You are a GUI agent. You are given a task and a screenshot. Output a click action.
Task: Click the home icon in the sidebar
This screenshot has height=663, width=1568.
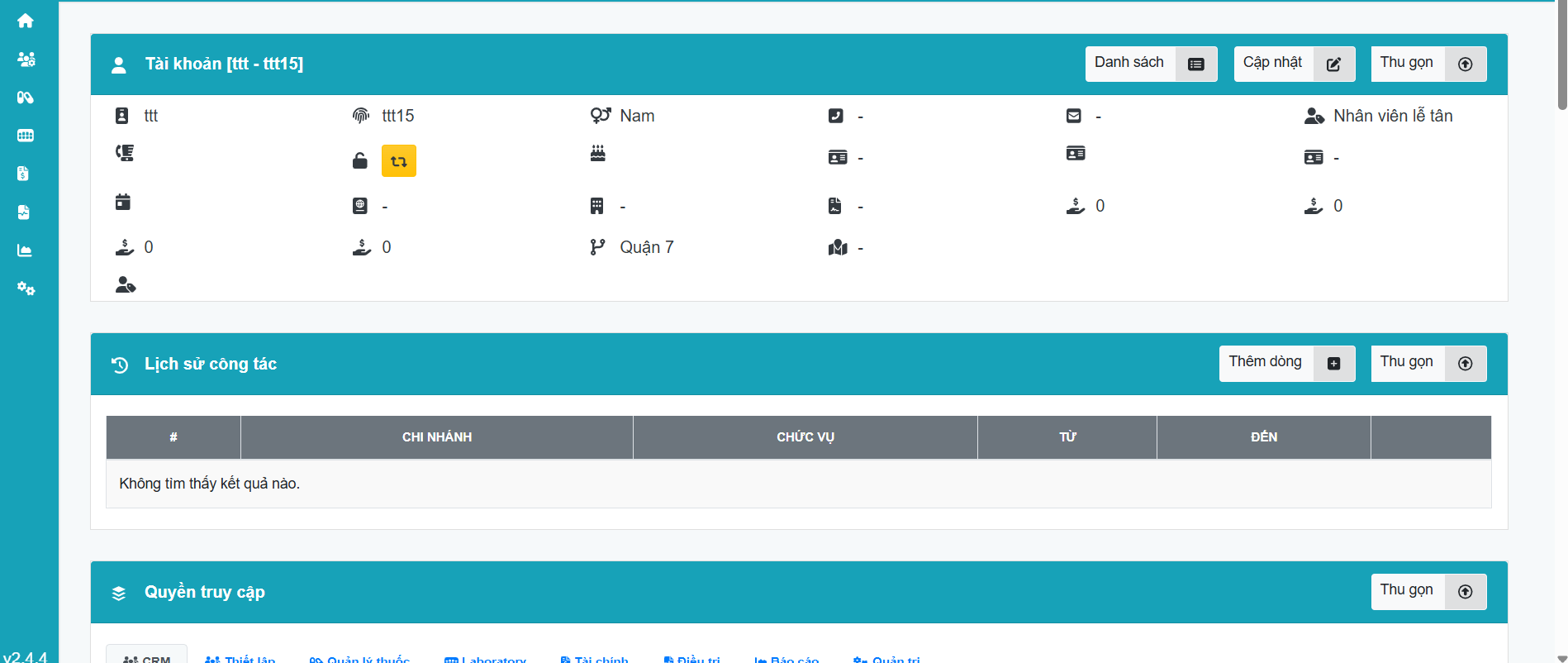(26, 21)
